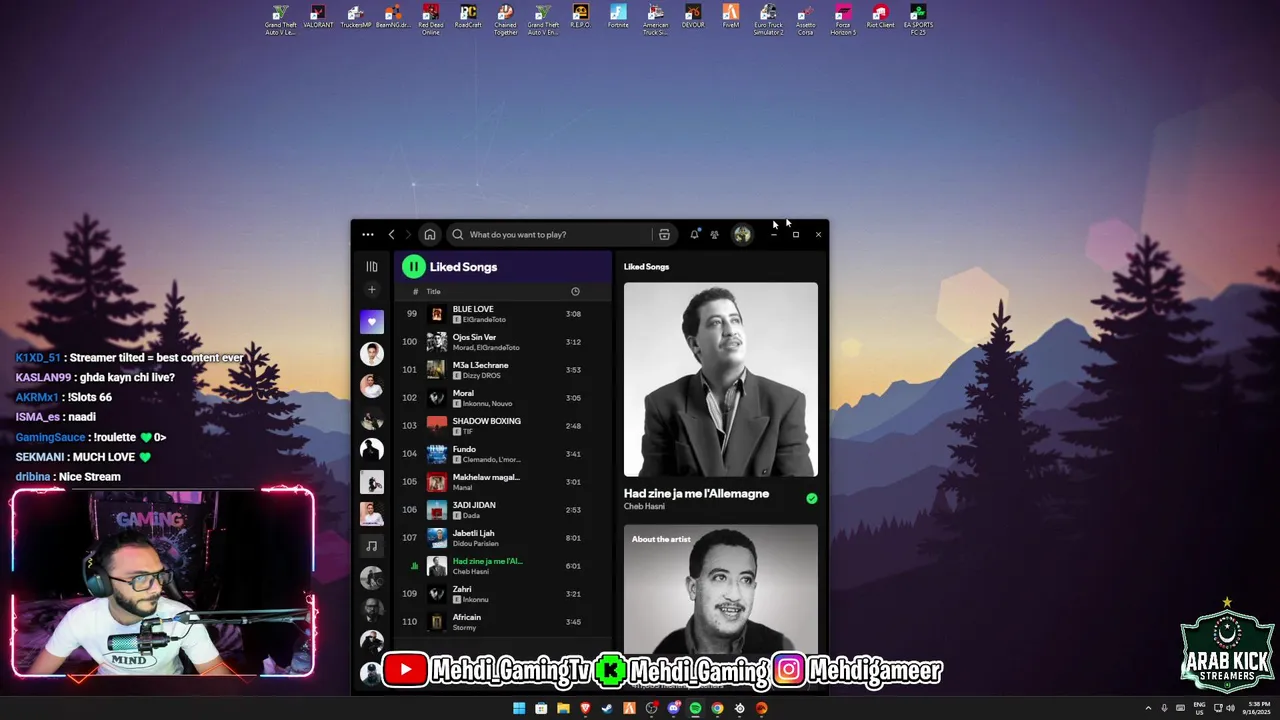Open the EA SPORTS FC 25 desktop icon
1280x720 pixels.
pos(918,20)
